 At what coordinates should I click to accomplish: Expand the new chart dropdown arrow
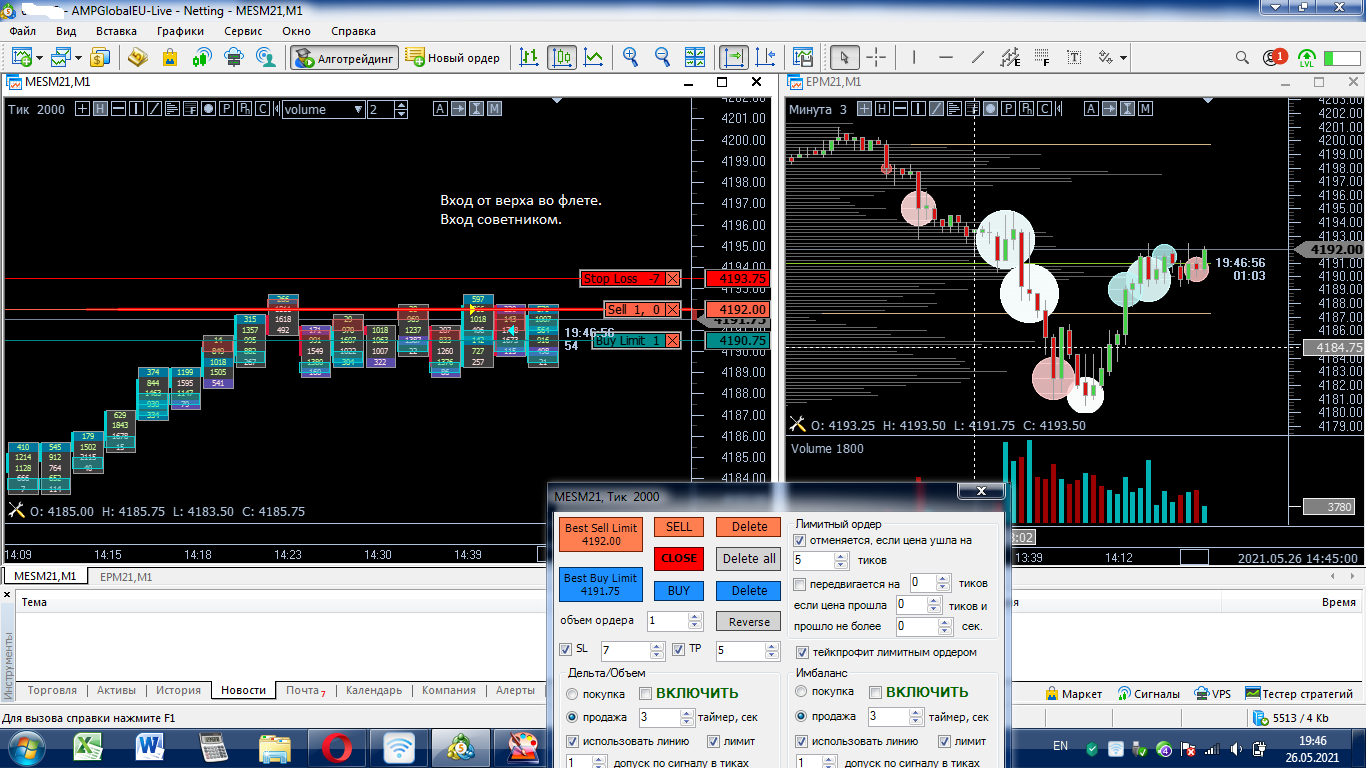39,58
